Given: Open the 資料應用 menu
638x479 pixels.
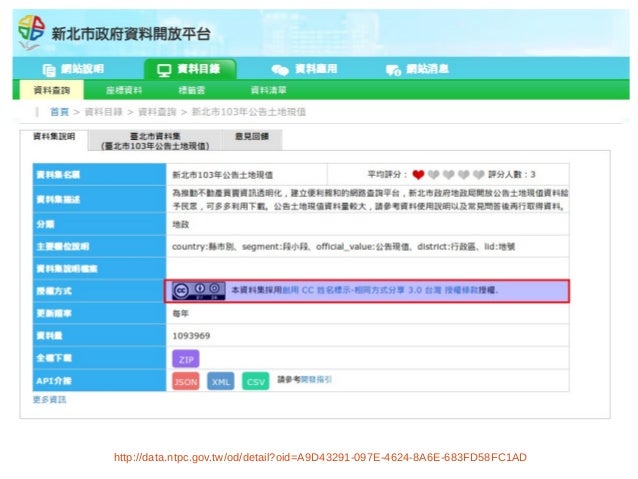Looking at the screenshot, I should coord(304,69).
